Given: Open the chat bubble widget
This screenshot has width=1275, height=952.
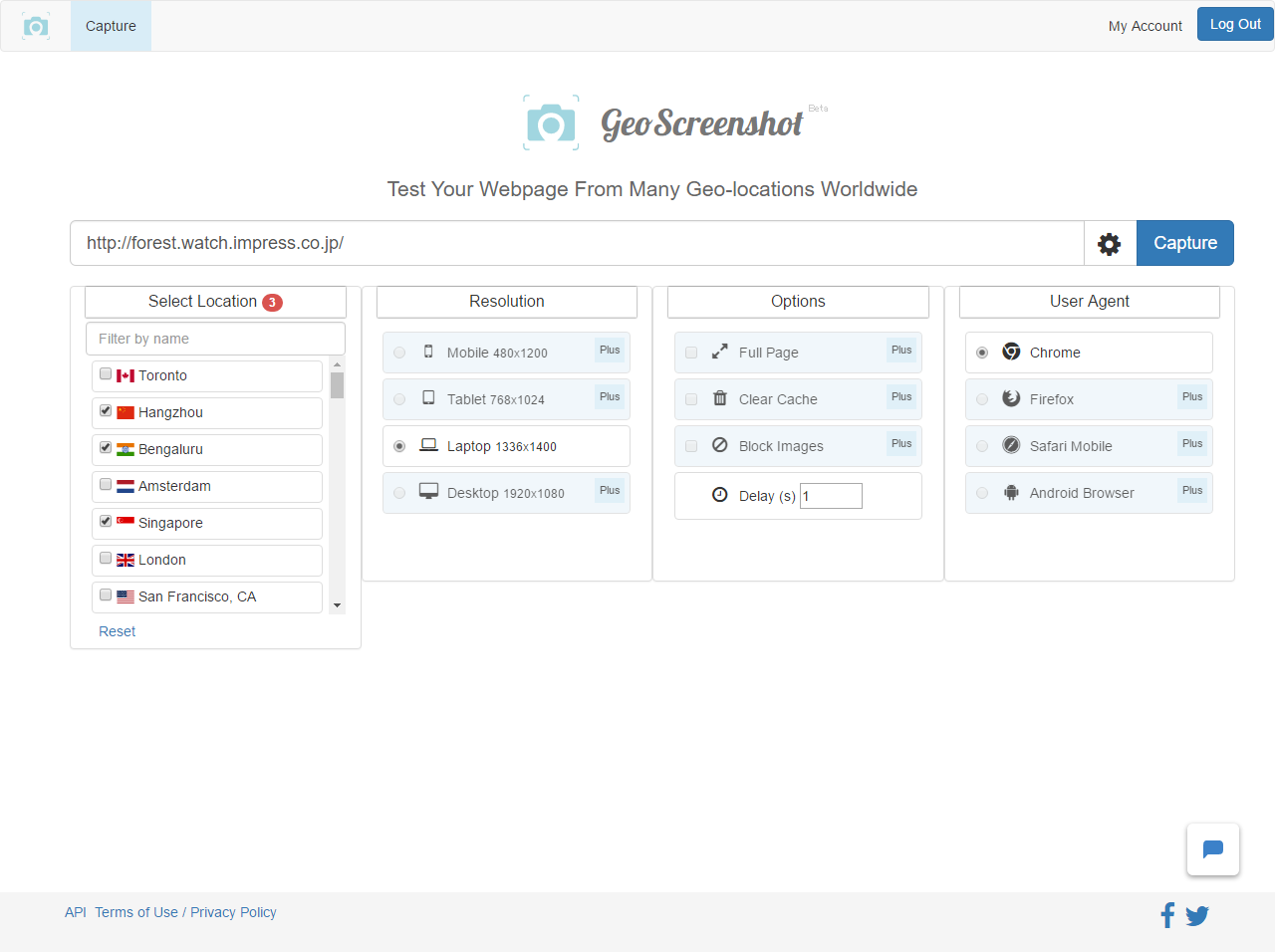Looking at the screenshot, I should click(1212, 849).
